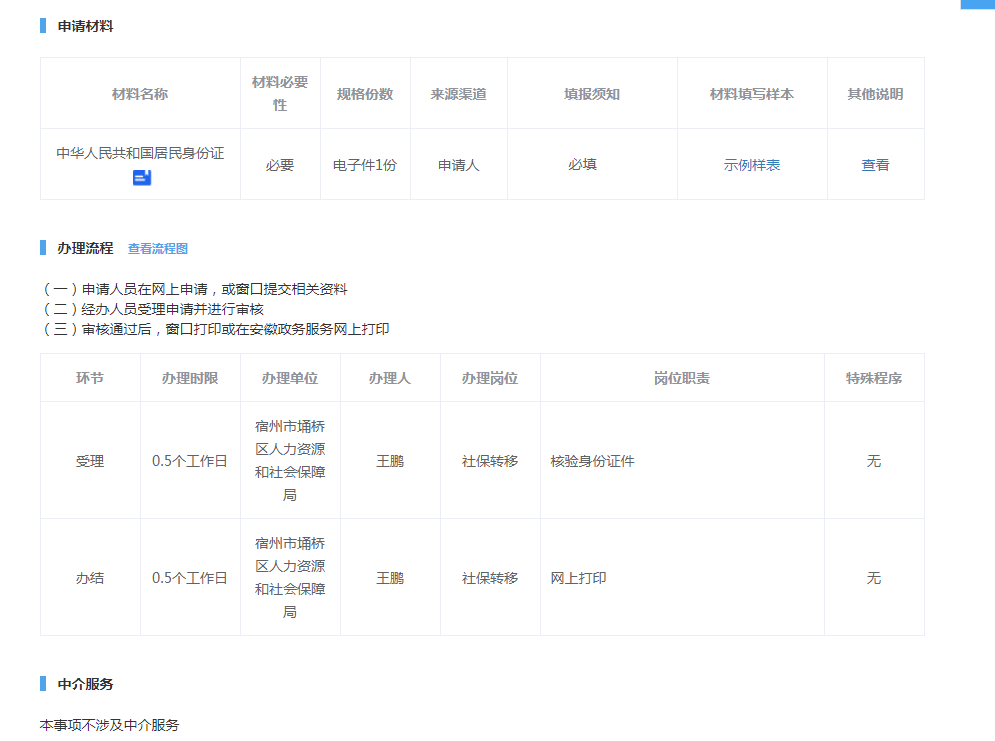Select the 办理流程 section heading

point(85,248)
